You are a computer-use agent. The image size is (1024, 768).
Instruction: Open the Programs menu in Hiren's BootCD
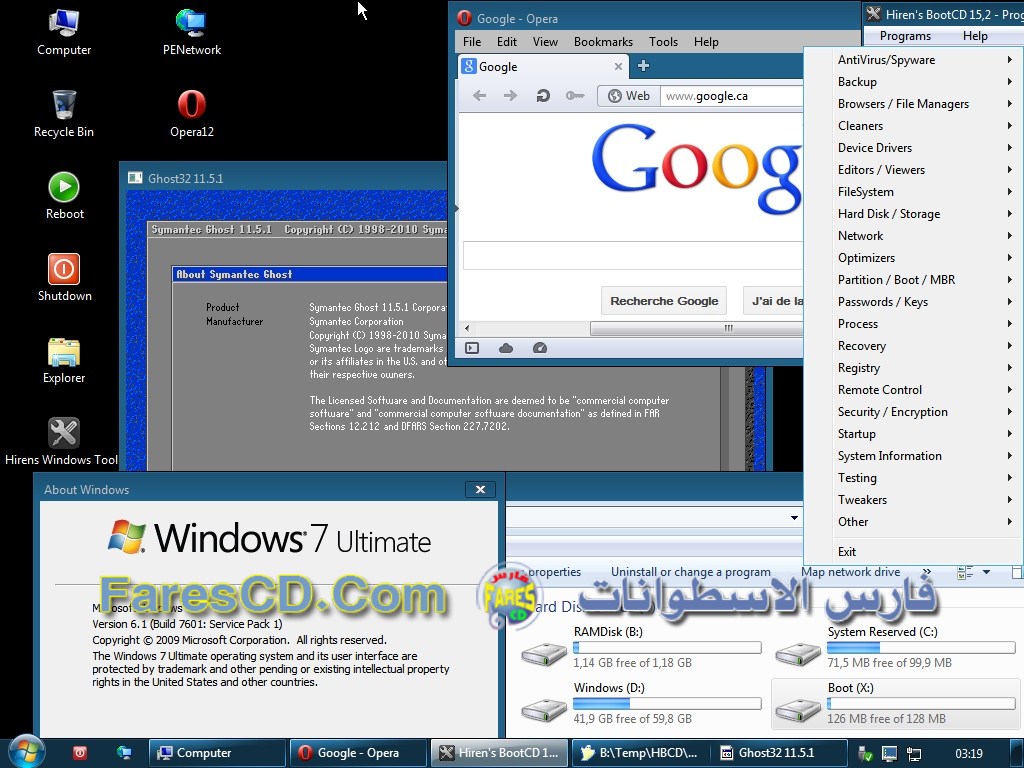(905, 36)
